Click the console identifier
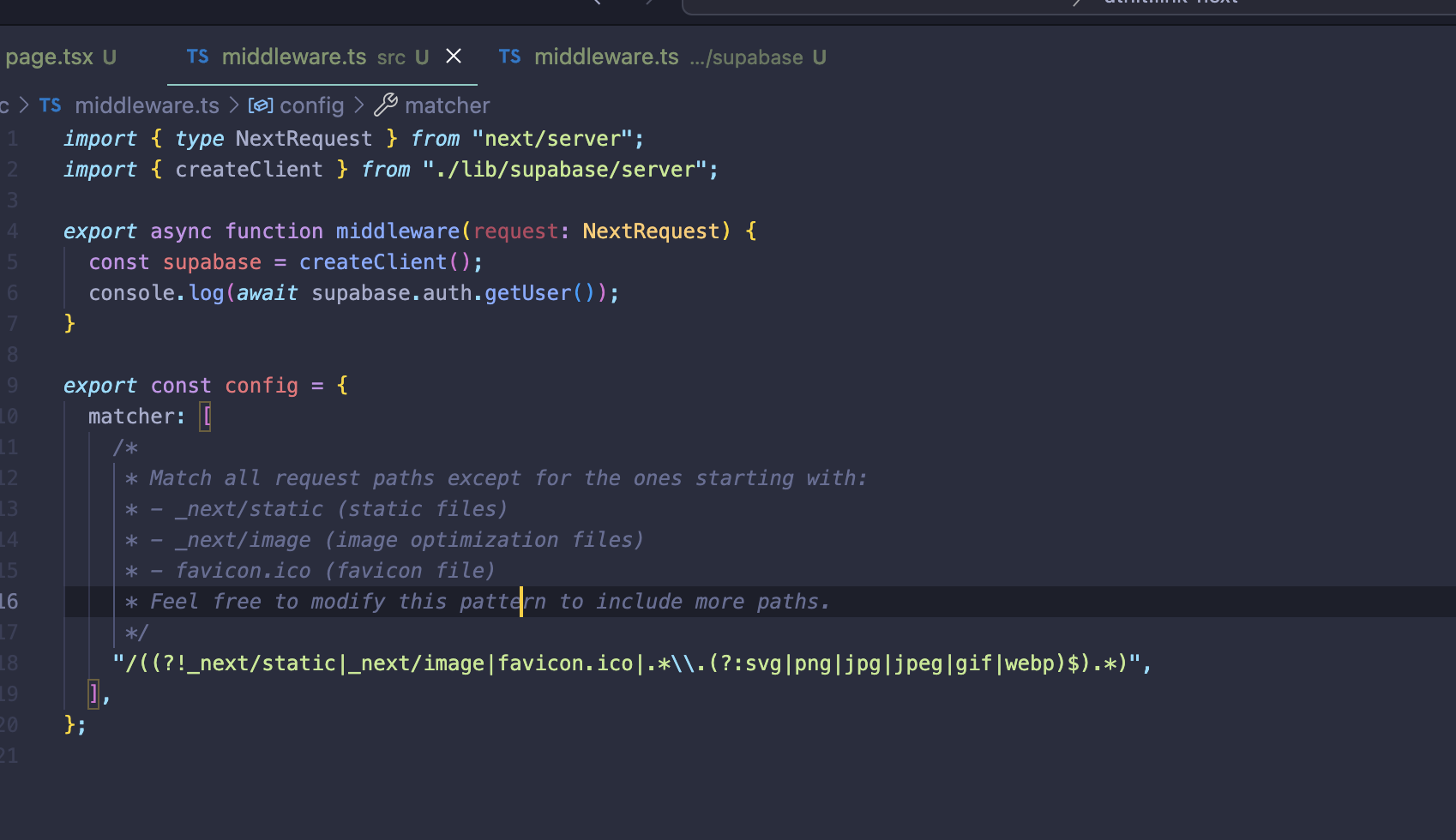 tap(132, 293)
